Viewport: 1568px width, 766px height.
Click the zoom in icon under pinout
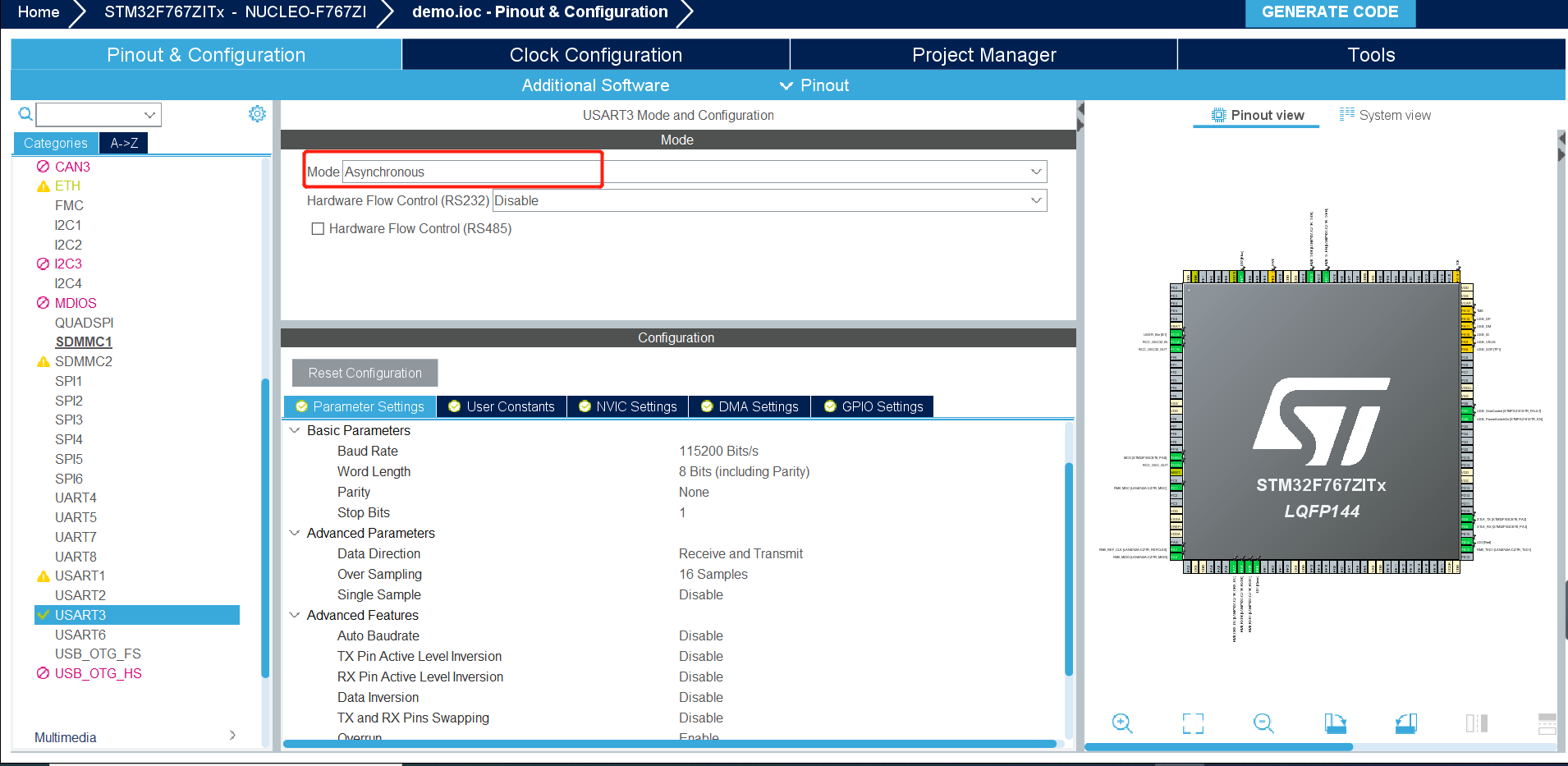(1122, 723)
